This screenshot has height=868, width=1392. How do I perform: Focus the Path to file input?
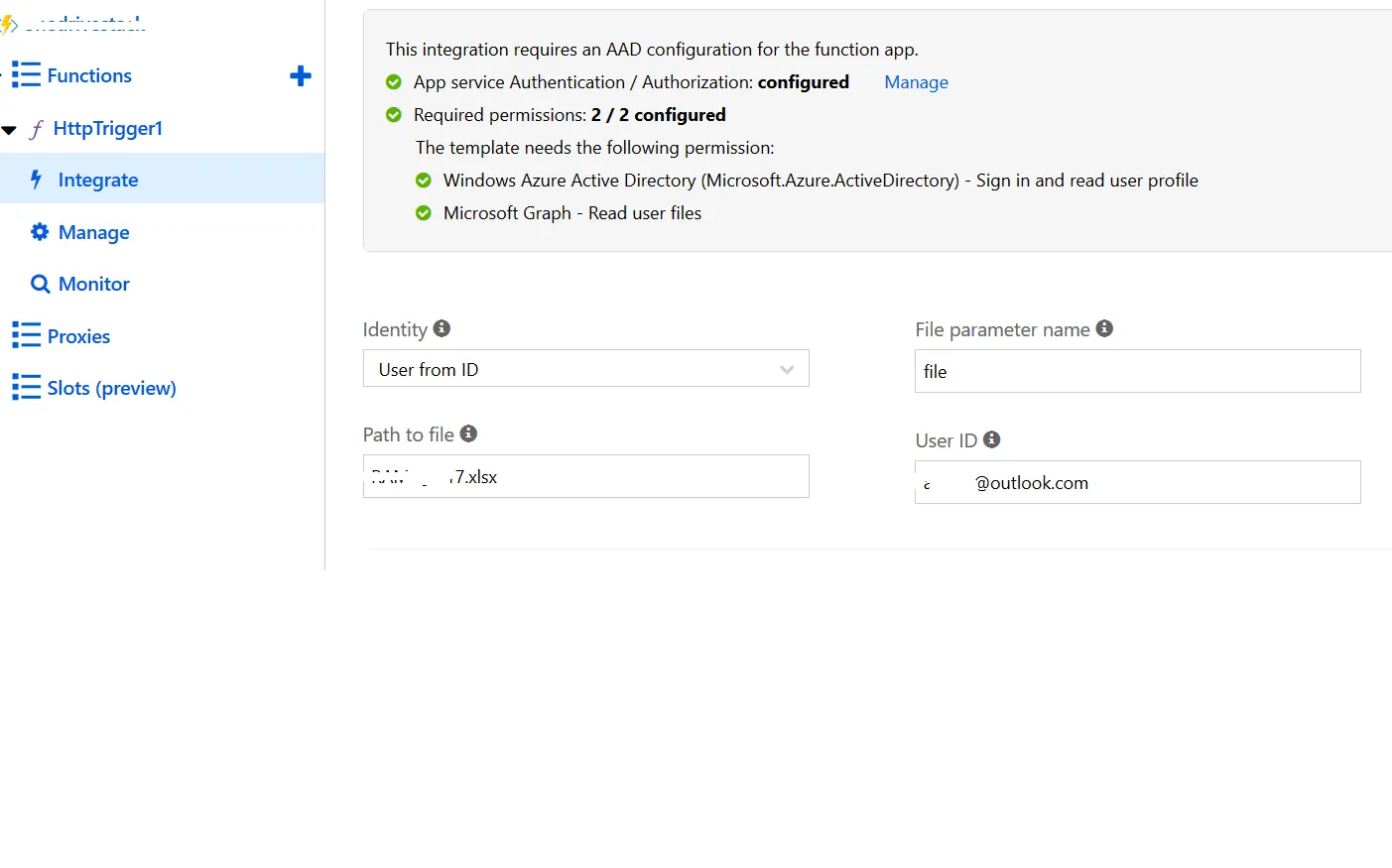585,477
